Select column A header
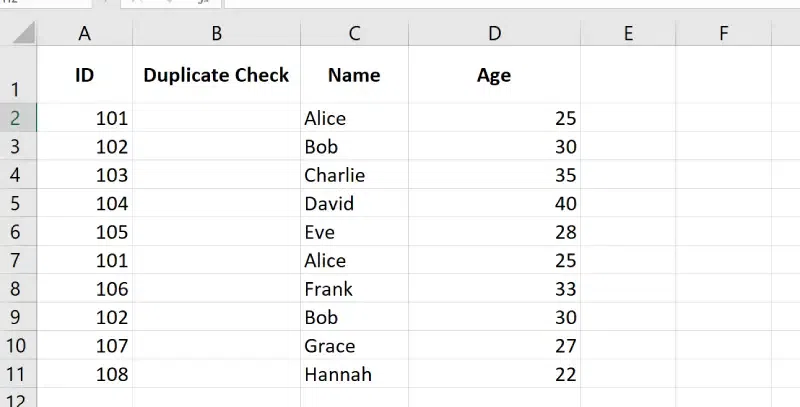This screenshot has height=407, width=800. coord(84,33)
